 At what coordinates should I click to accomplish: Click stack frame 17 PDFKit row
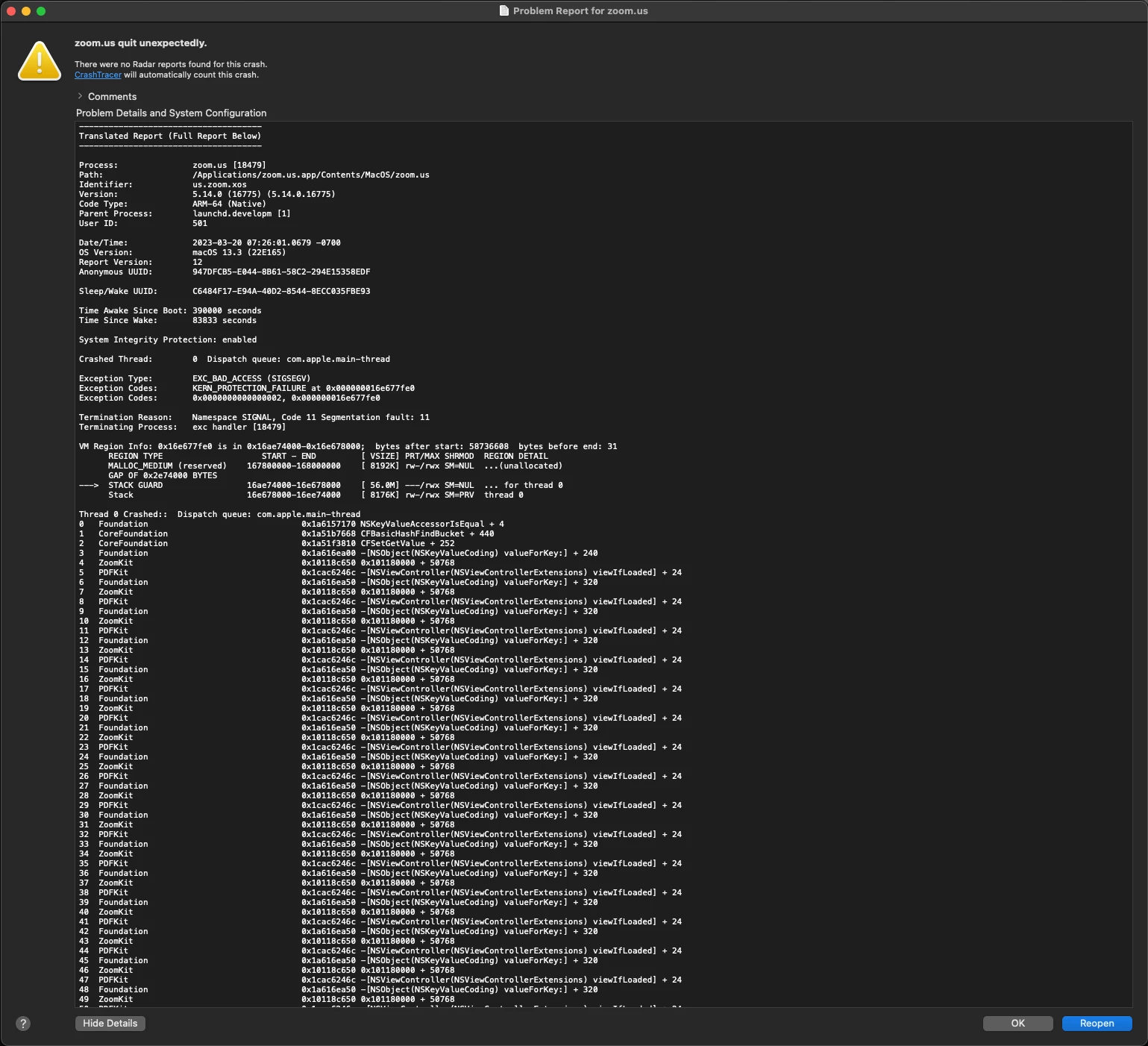(380, 689)
